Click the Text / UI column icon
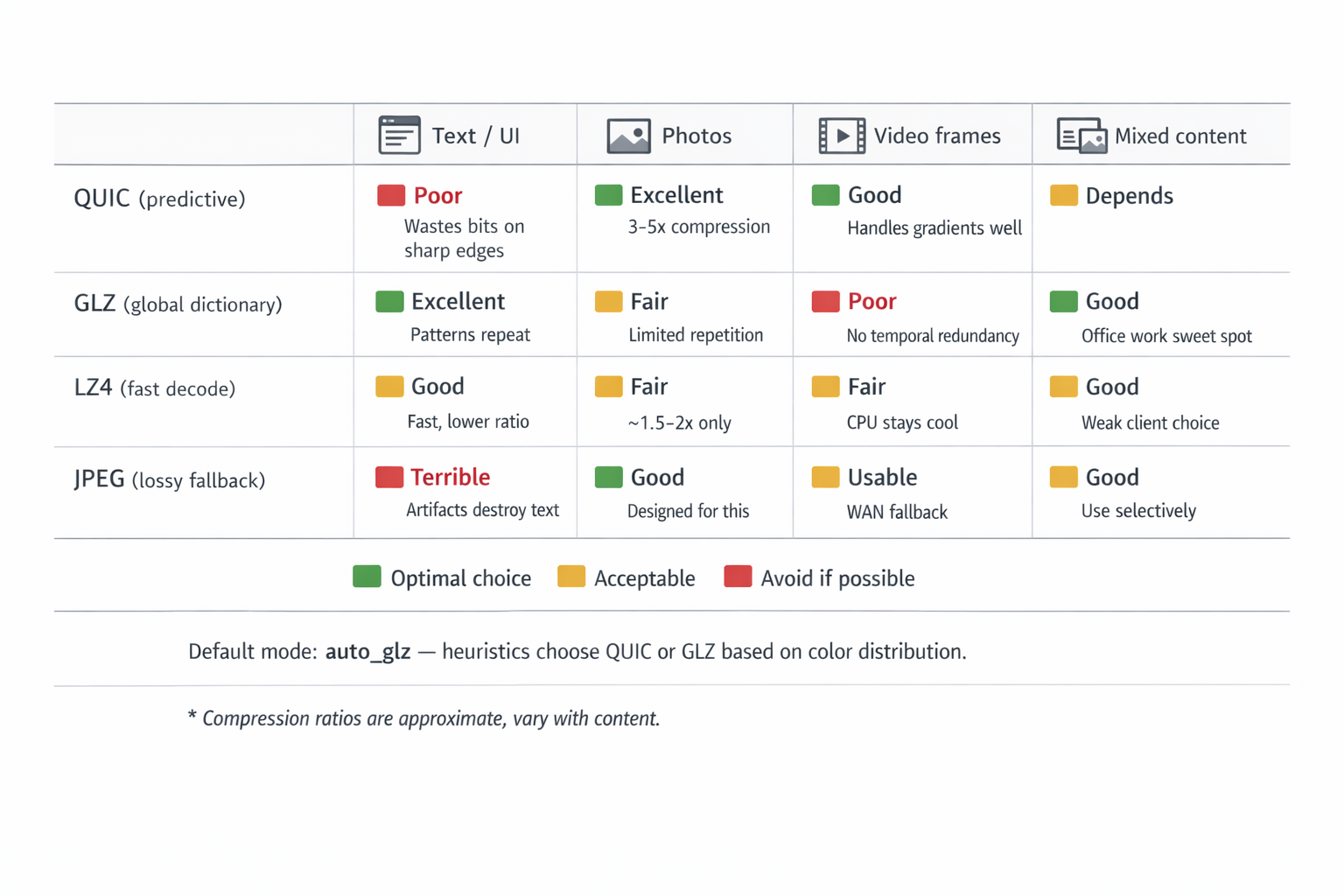 pos(399,136)
